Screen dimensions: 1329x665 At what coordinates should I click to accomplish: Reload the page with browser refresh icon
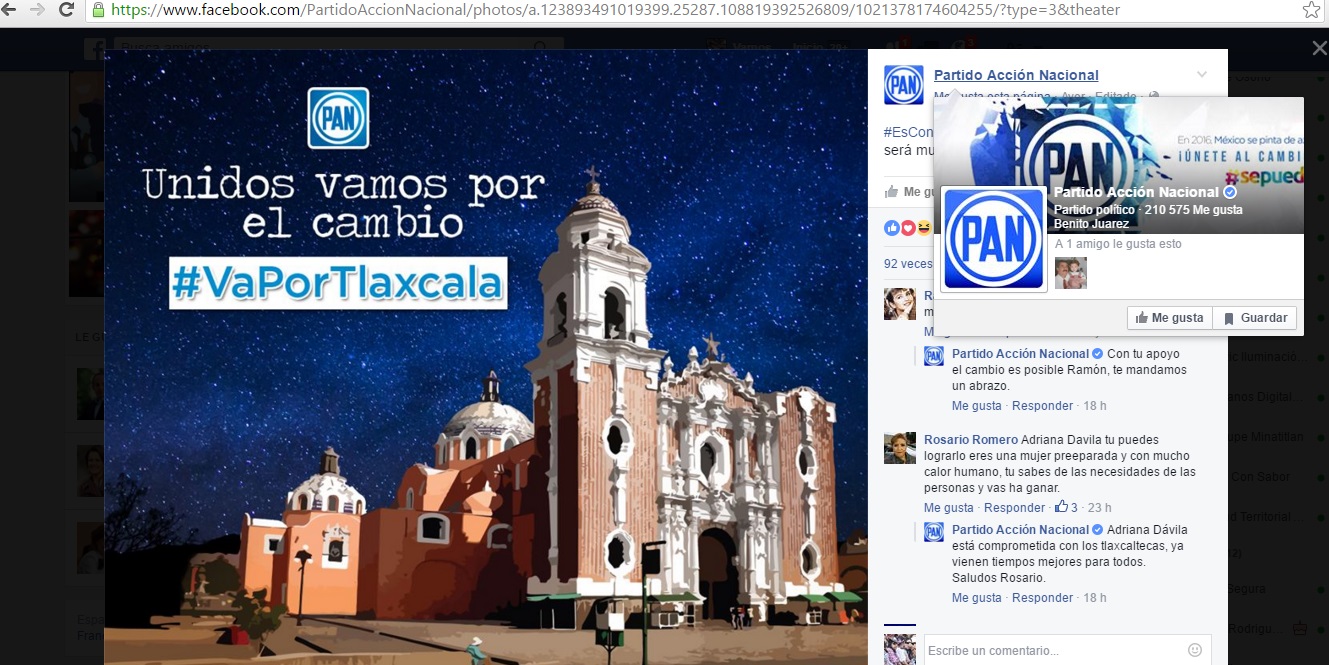pos(67,10)
